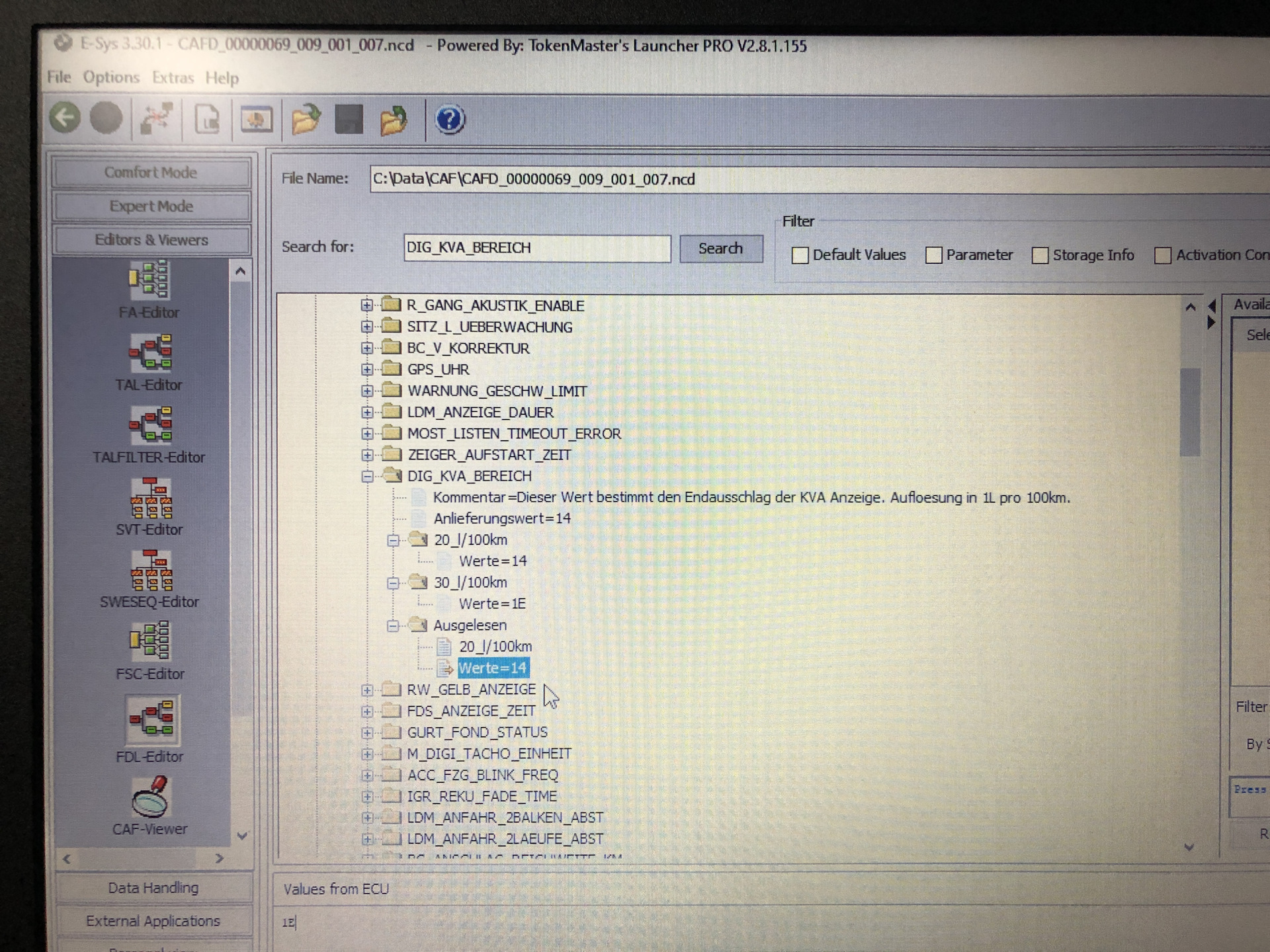
Task: Tick the Parameter filter checkbox
Action: [933, 255]
